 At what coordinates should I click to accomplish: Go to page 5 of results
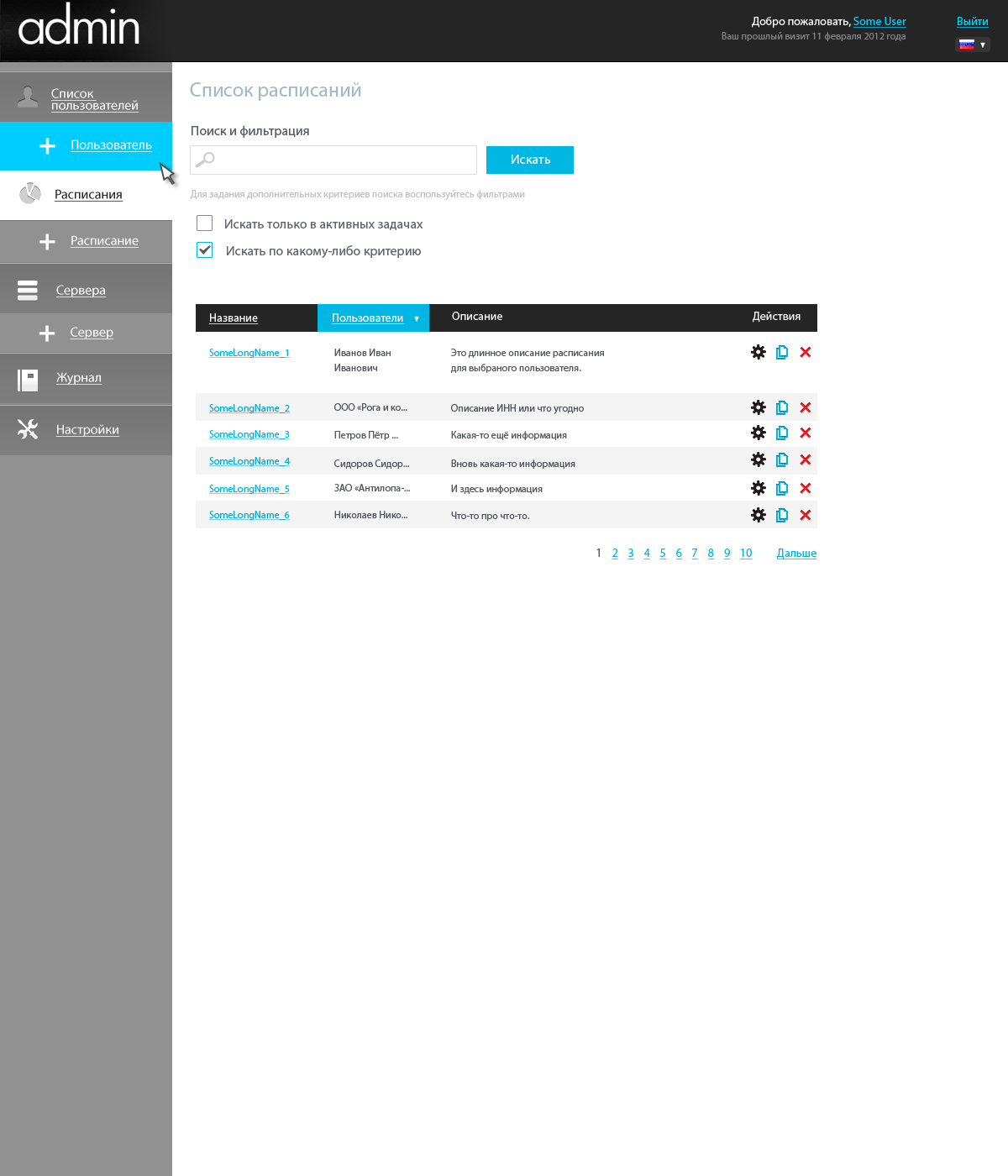[663, 553]
